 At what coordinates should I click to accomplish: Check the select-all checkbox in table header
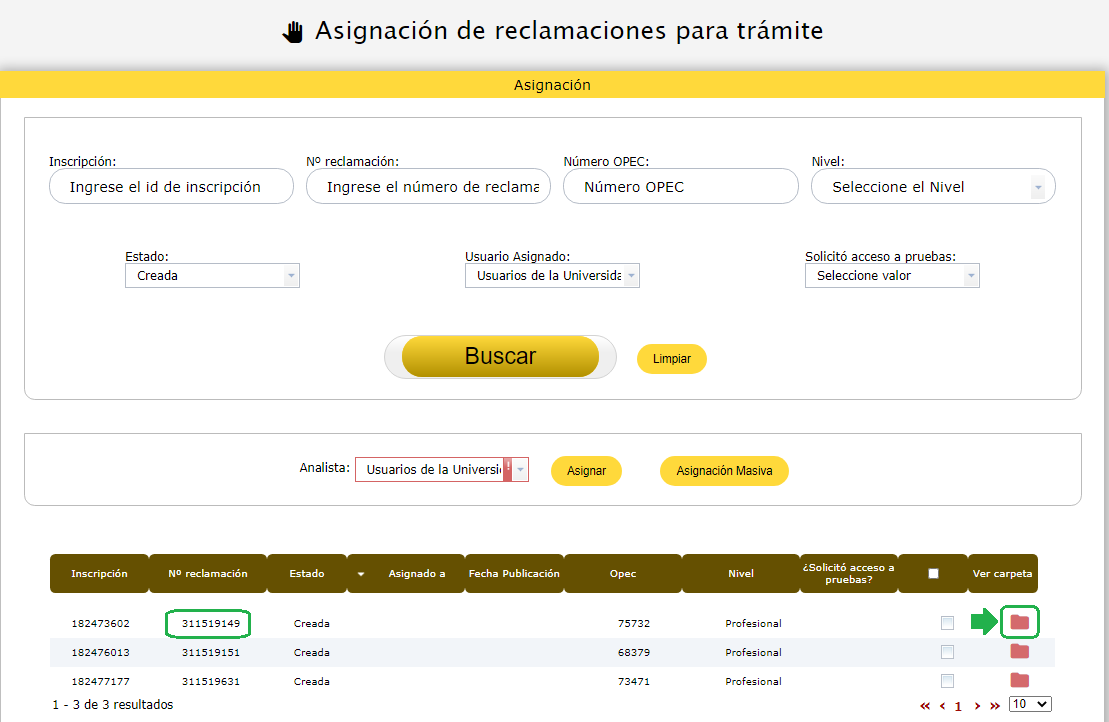tap(933, 574)
